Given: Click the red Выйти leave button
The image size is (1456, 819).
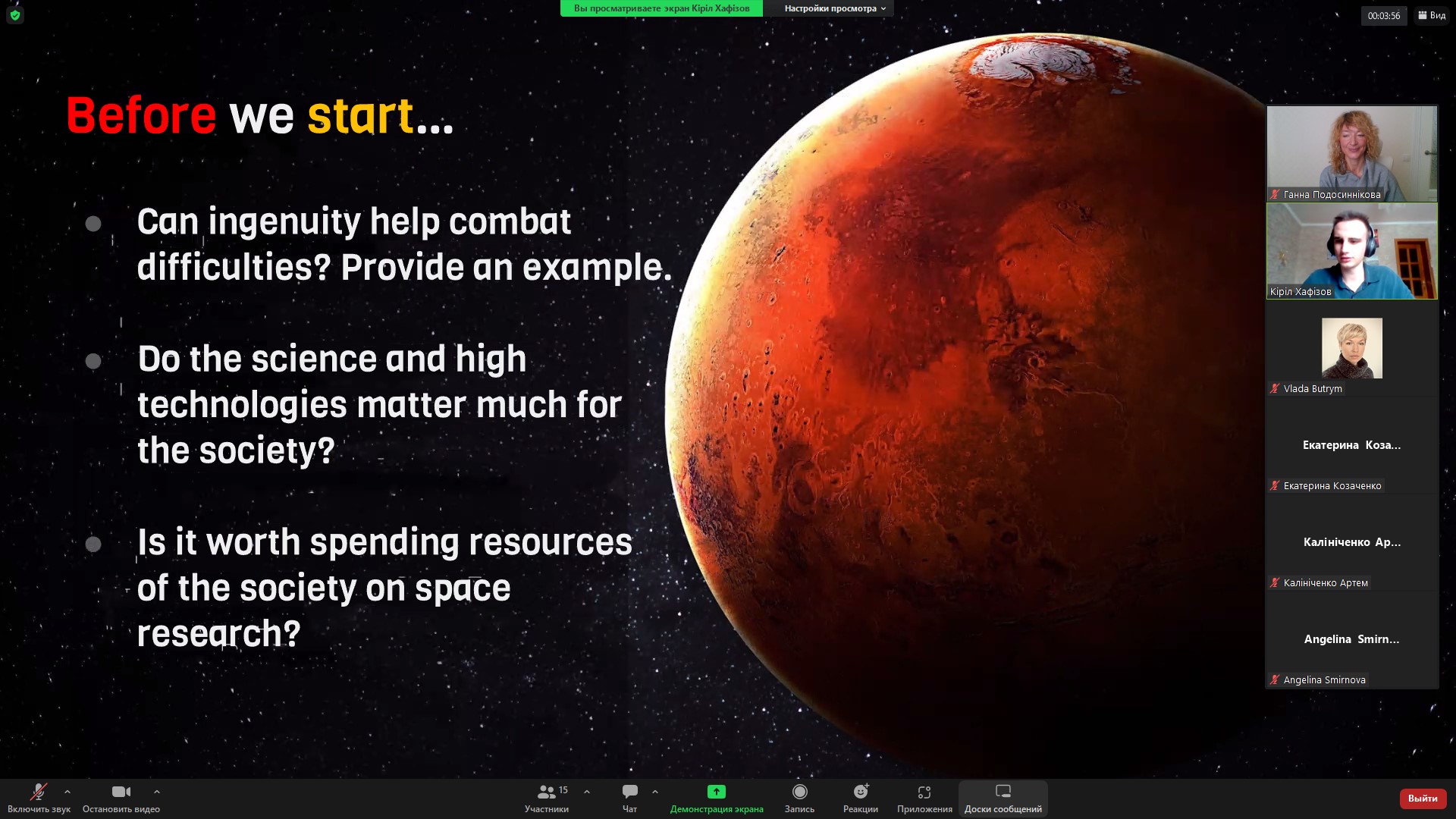Looking at the screenshot, I should pyautogui.click(x=1422, y=798).
